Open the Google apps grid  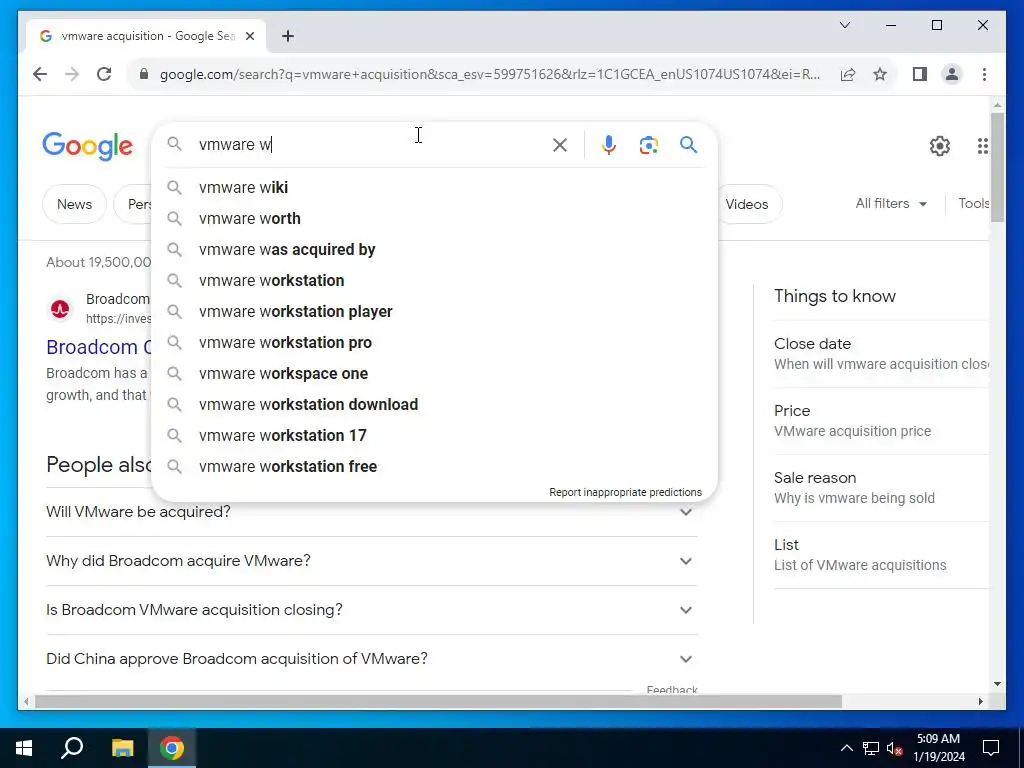point(982,146)
